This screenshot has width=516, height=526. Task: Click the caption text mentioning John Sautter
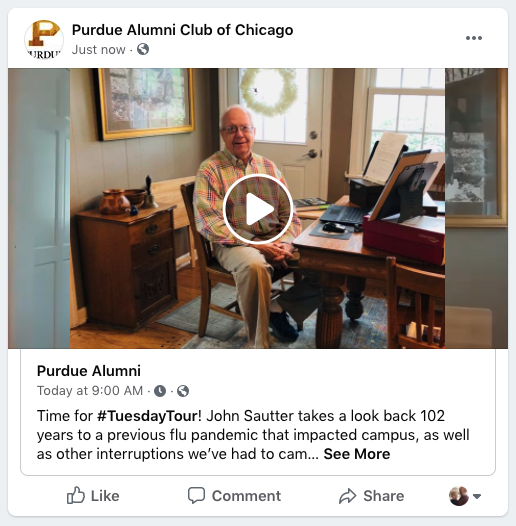[253, 435]
